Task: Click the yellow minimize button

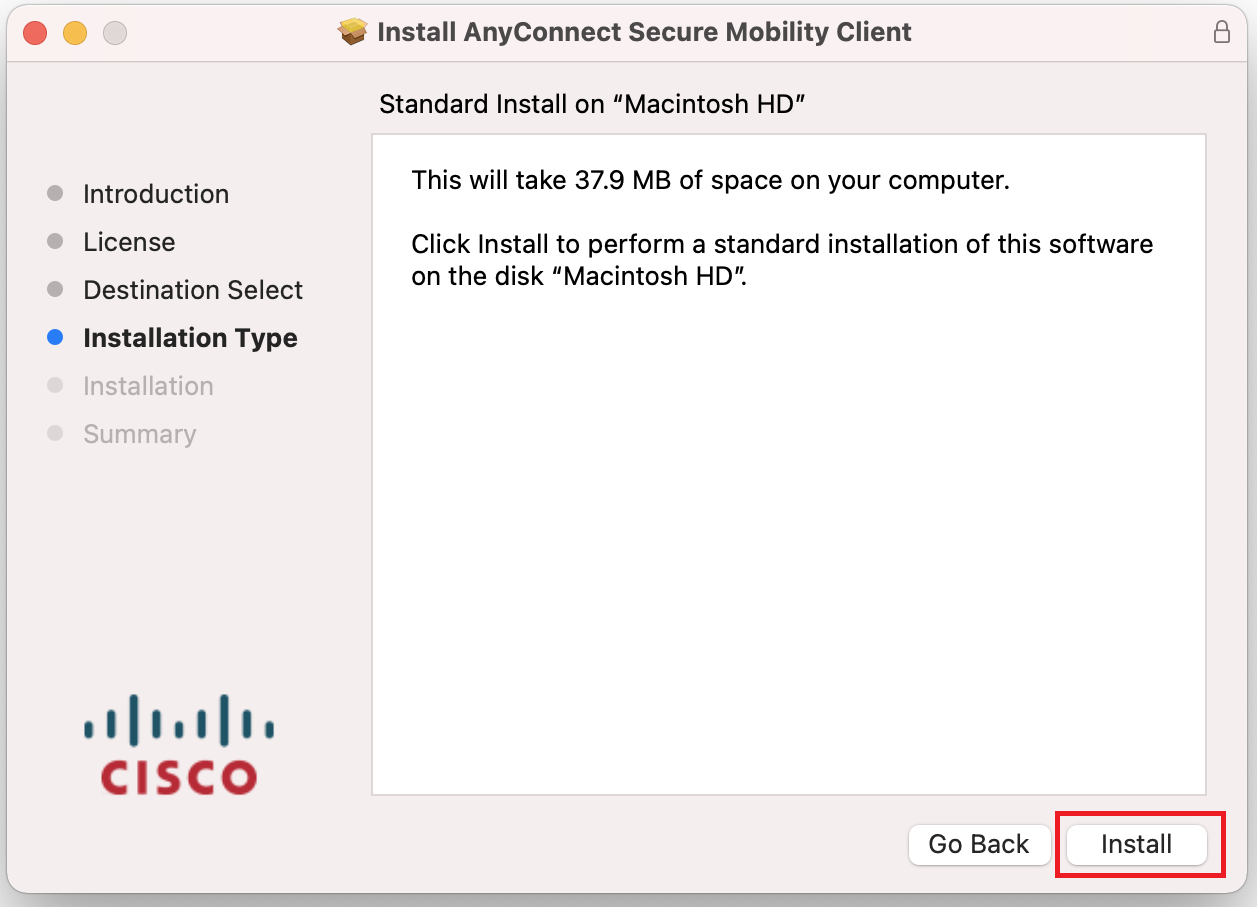Action: click(74, 32)
